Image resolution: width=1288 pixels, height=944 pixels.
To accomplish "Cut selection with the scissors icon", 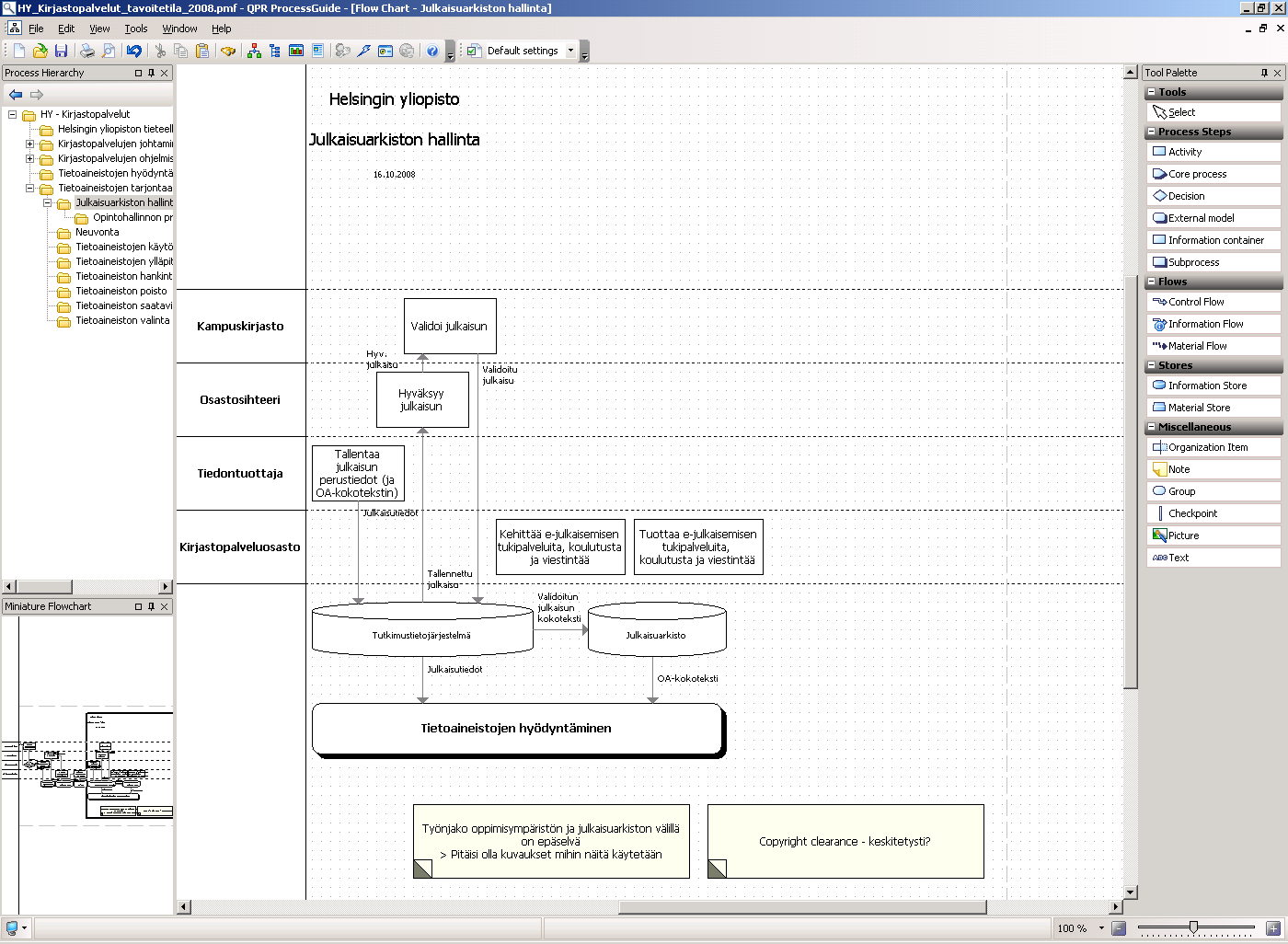I will click(x=160, y=51).
